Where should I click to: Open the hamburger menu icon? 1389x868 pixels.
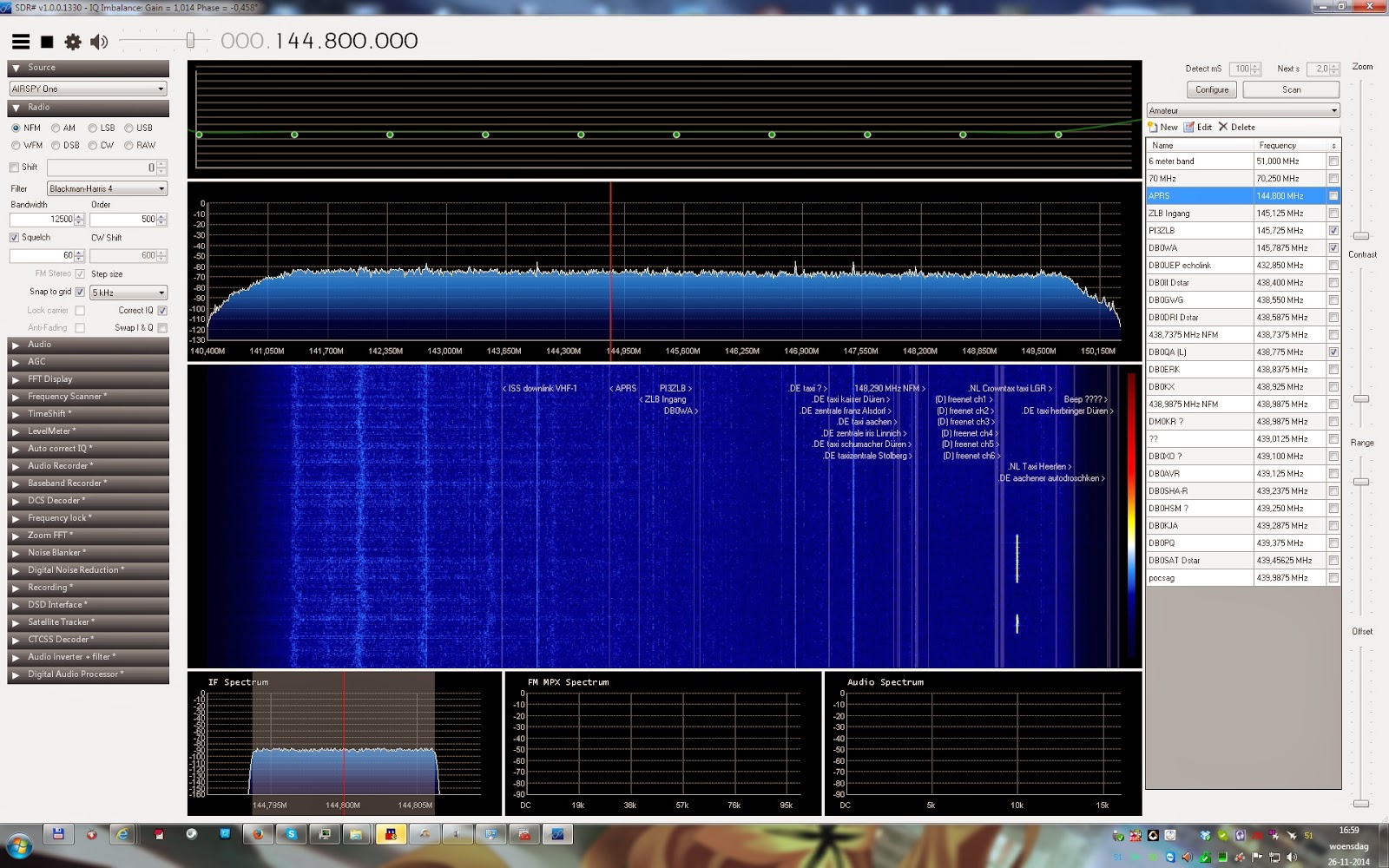coord(21,42)
